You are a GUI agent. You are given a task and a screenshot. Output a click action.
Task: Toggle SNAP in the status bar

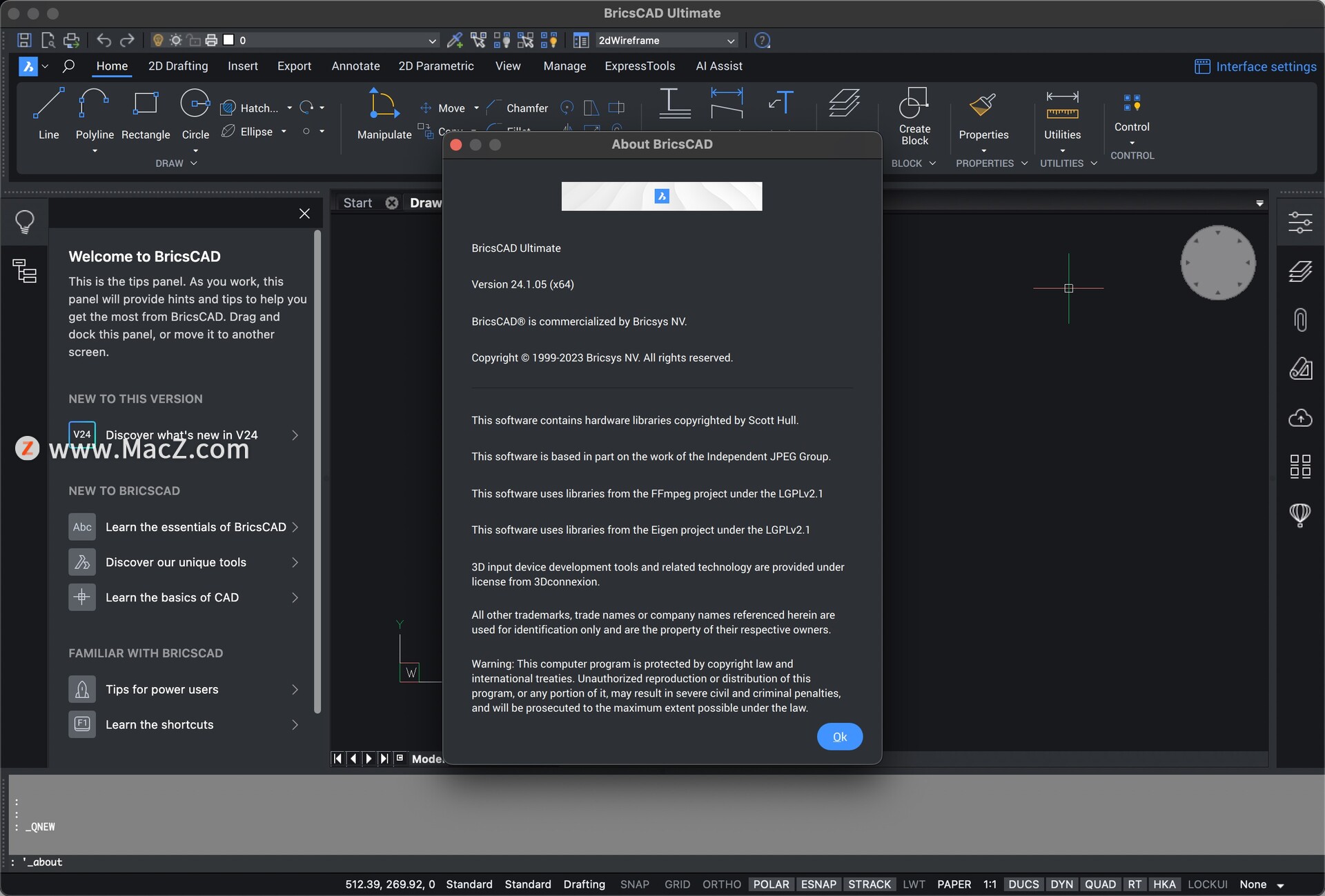[x=634, y=884]
